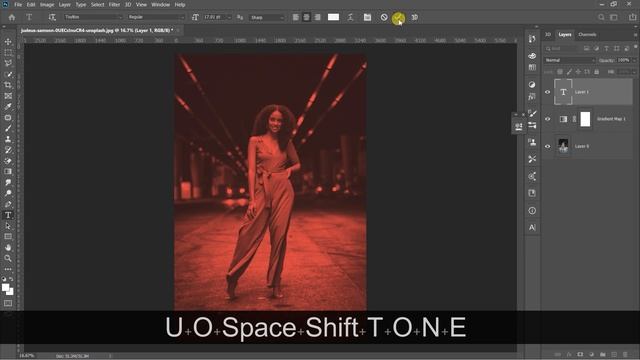Viewport: 640px width, 360px height.
Task: Toggle lock image pixels brush icon
Action: click(x=569, y=72)
